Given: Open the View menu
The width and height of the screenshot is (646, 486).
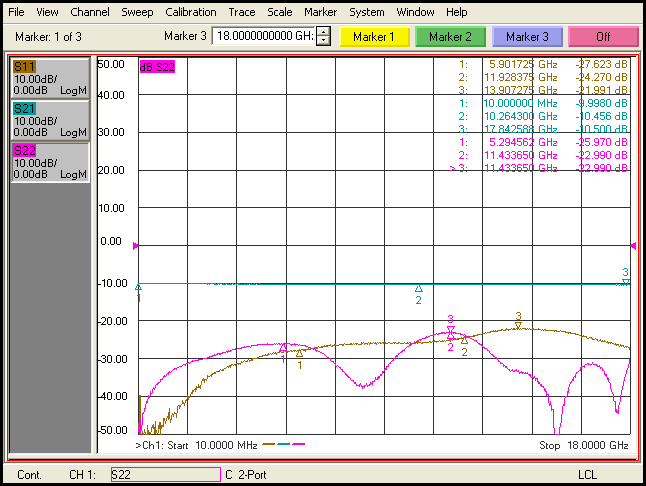Looking at the screenshot, I should [x=47, y=12].
